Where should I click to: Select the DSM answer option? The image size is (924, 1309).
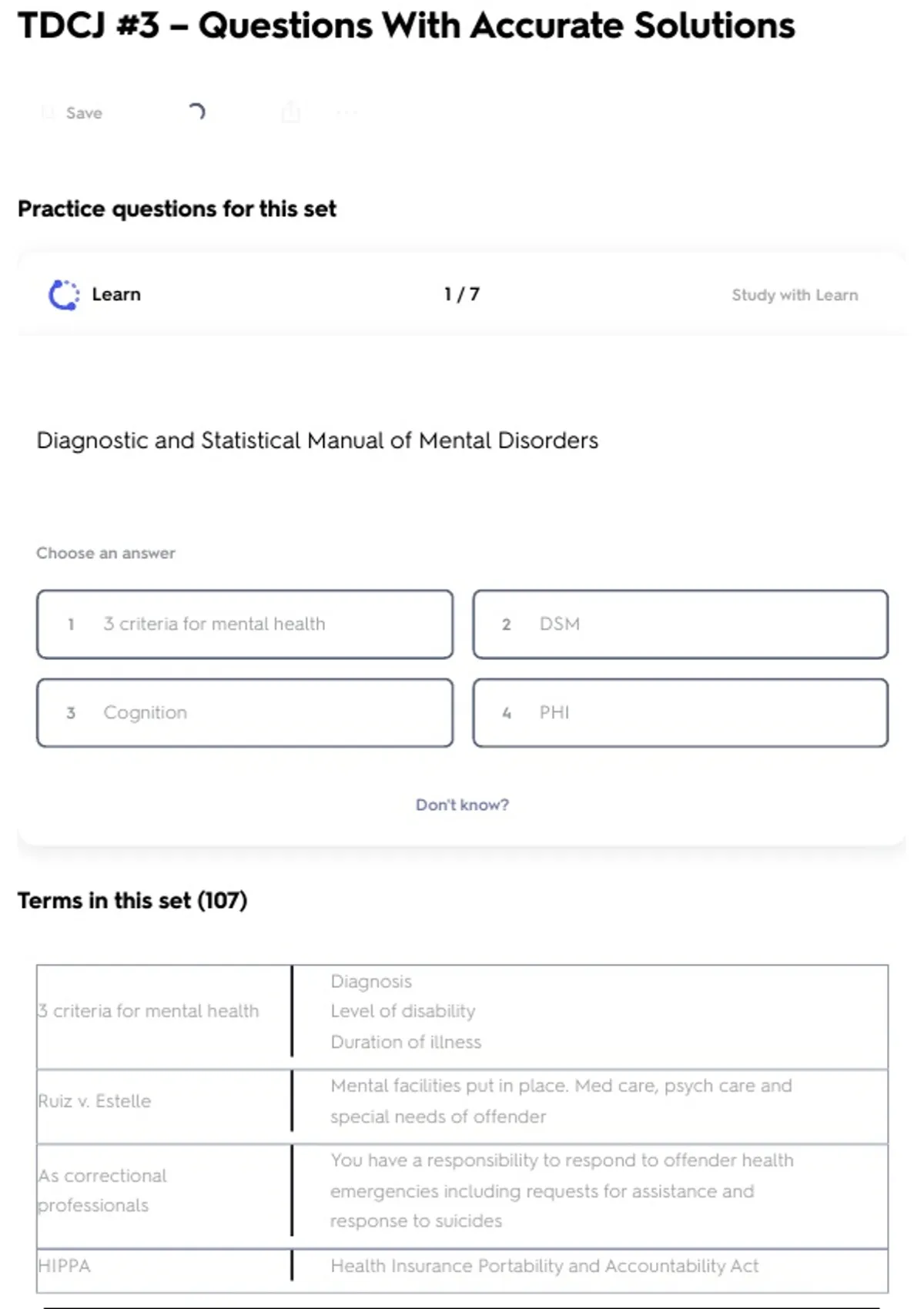click(680, 624)
